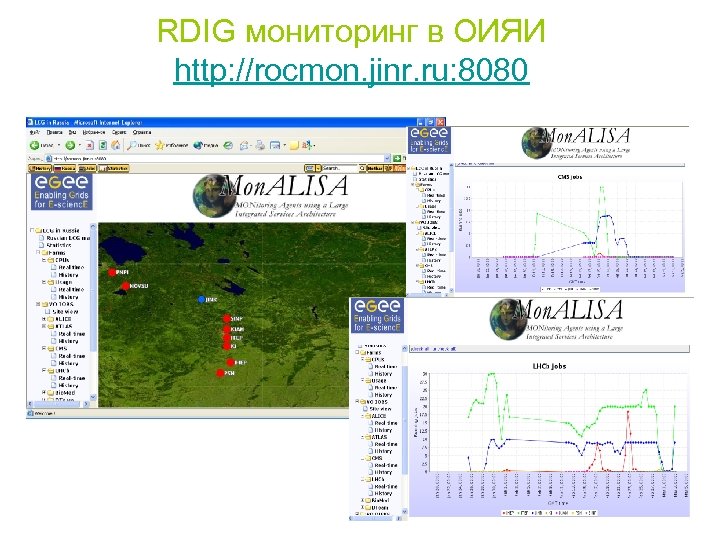Viewport: 720px width, 540px height.
Task: Click check all link above LHCb jobs chart
Action: (419, 349)
